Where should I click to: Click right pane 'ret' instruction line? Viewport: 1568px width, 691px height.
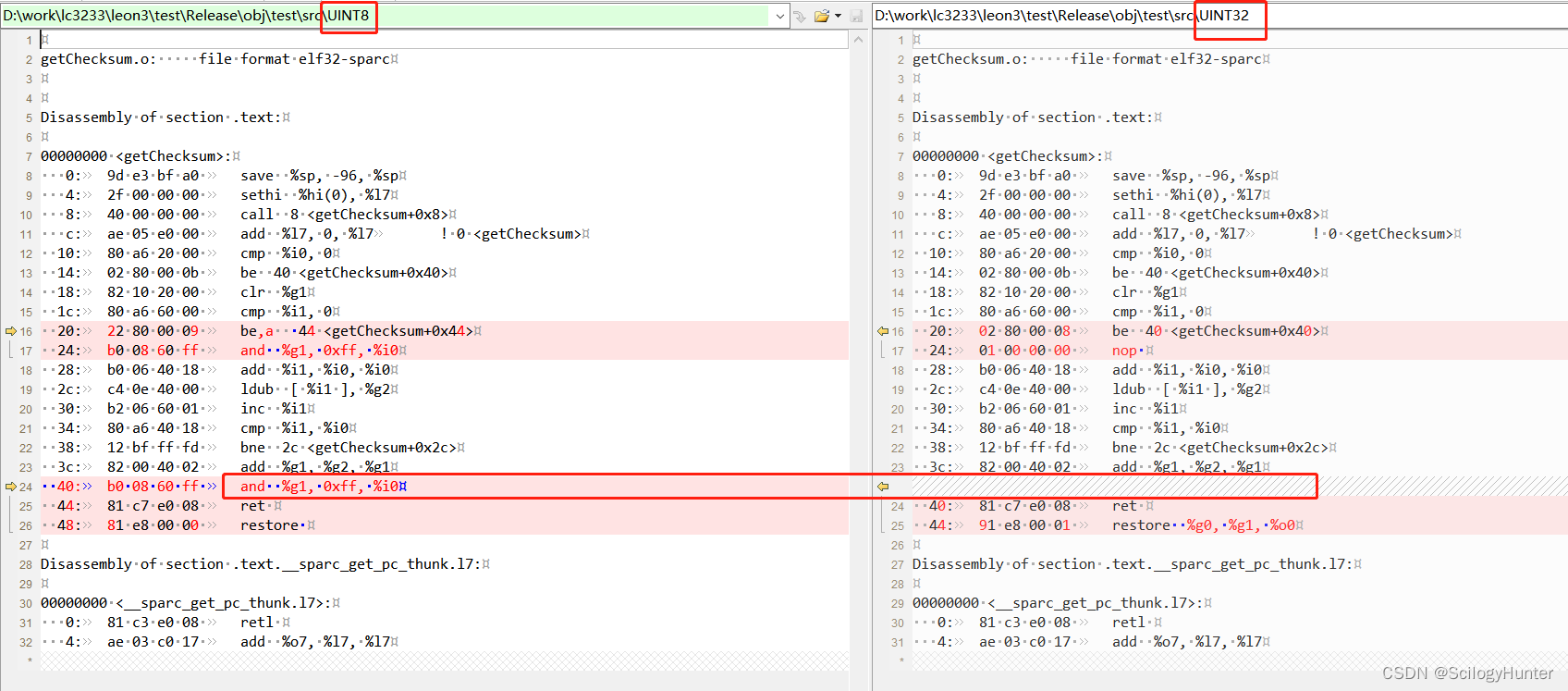click(1133, 506)
